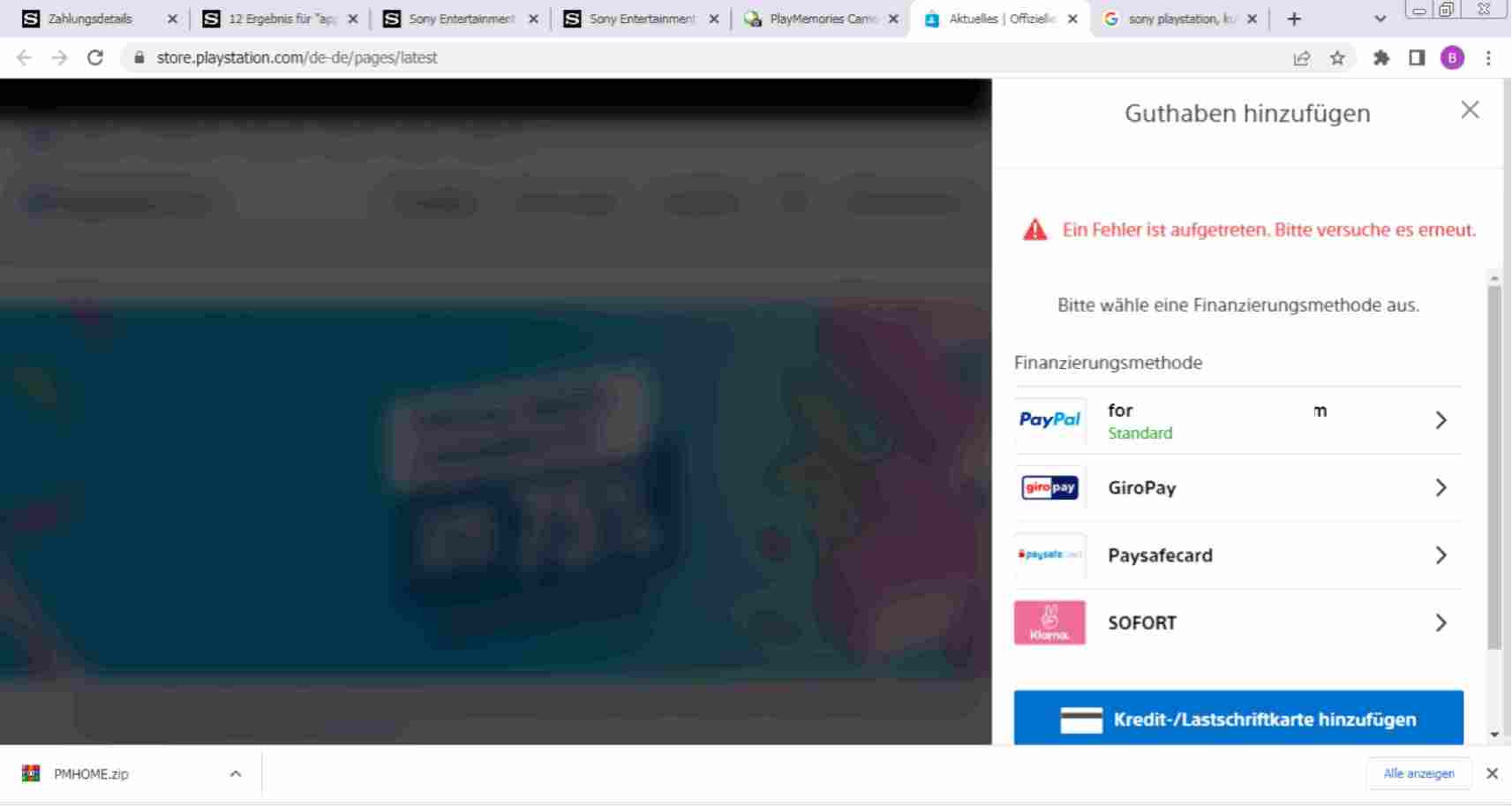Image resolution: width=1512 pixels, height=806 pixels.
Task: Click the green Standard label under PayPal
Action: coord(1140,433)
